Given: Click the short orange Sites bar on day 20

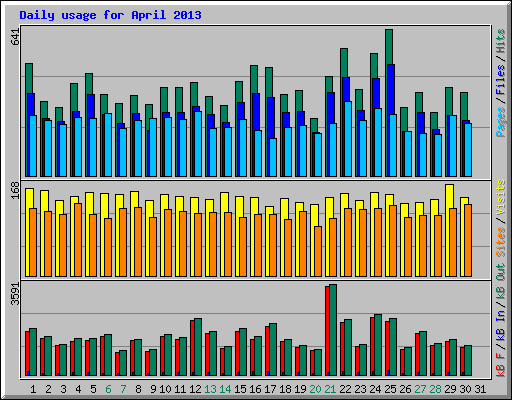Looking at the screenshot, I should pos(318,251).
